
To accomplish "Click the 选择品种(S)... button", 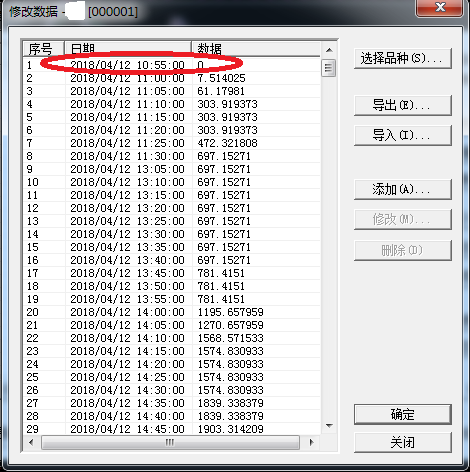I will pos(403,59).
